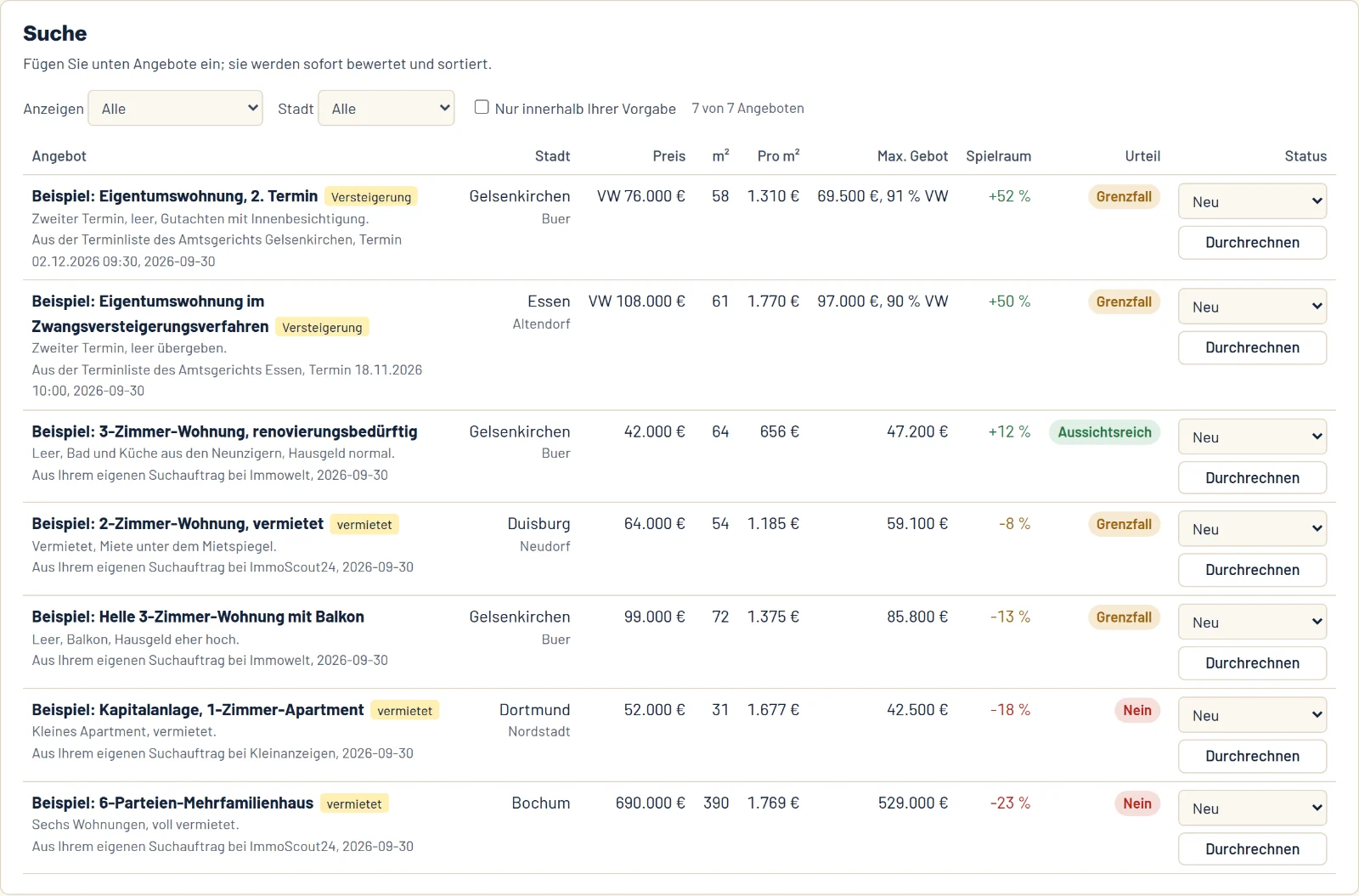
Task: Click the Versteigerung tag on Essen listing
Action: 322,328
